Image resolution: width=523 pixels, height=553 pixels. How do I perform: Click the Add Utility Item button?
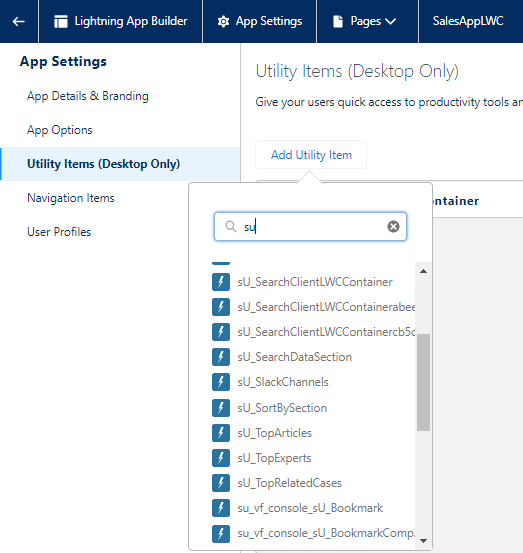point(311,155)
